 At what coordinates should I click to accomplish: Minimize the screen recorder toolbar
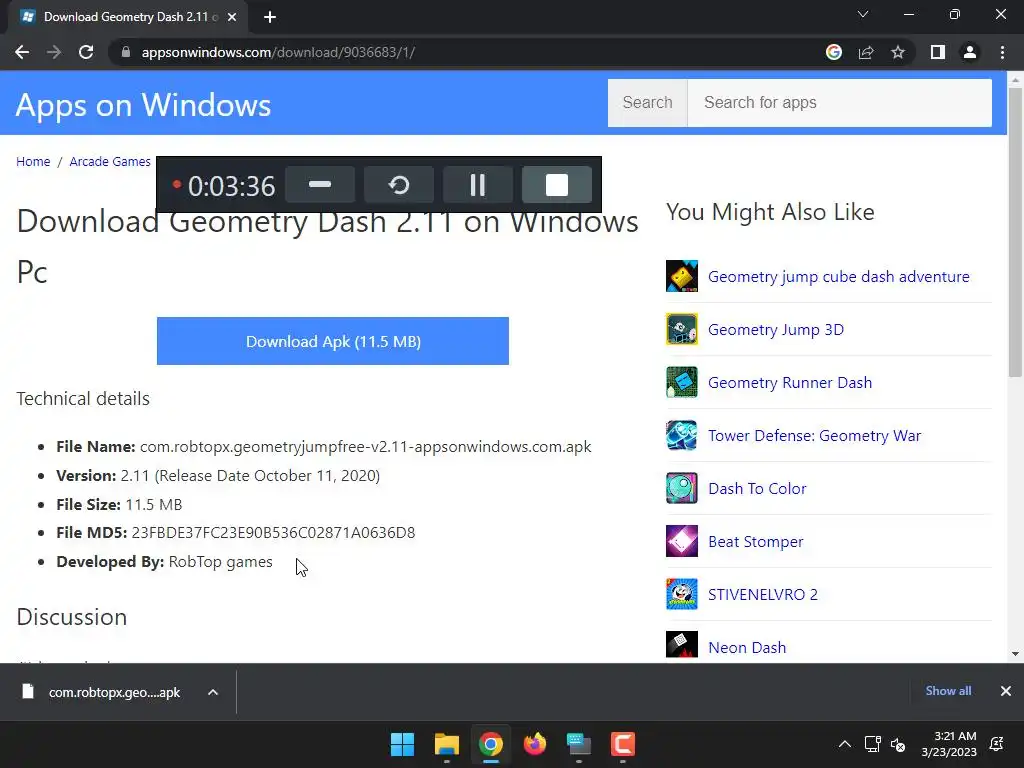point(320,185)
